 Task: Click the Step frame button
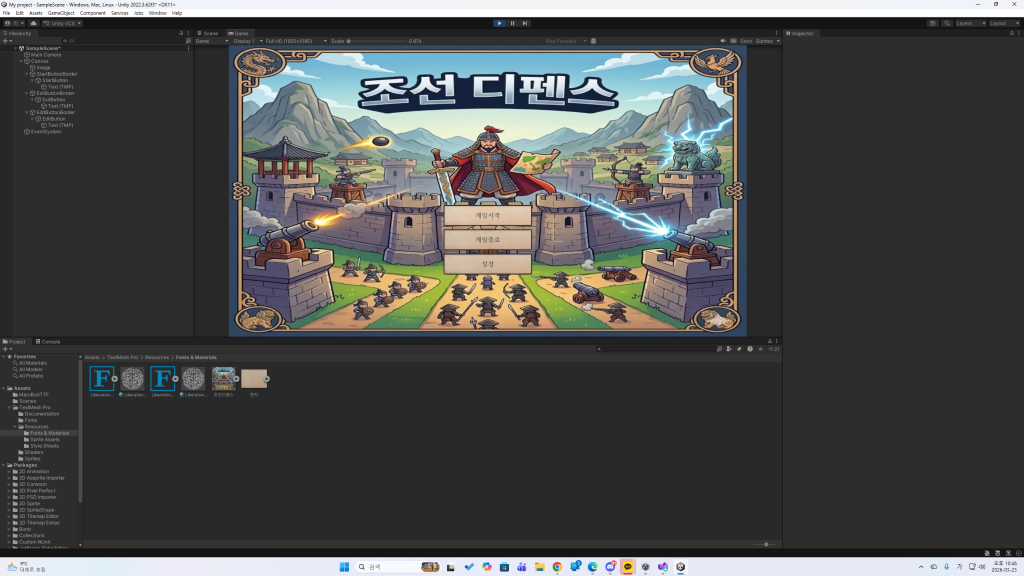click(525, 23)
